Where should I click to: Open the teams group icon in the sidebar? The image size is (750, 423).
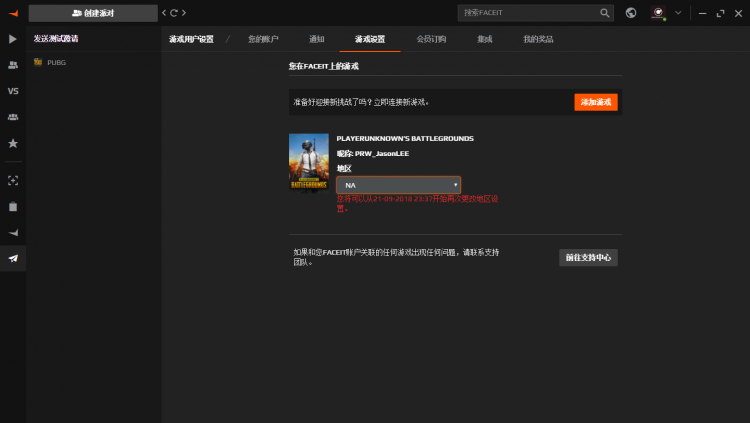[13, 117]
